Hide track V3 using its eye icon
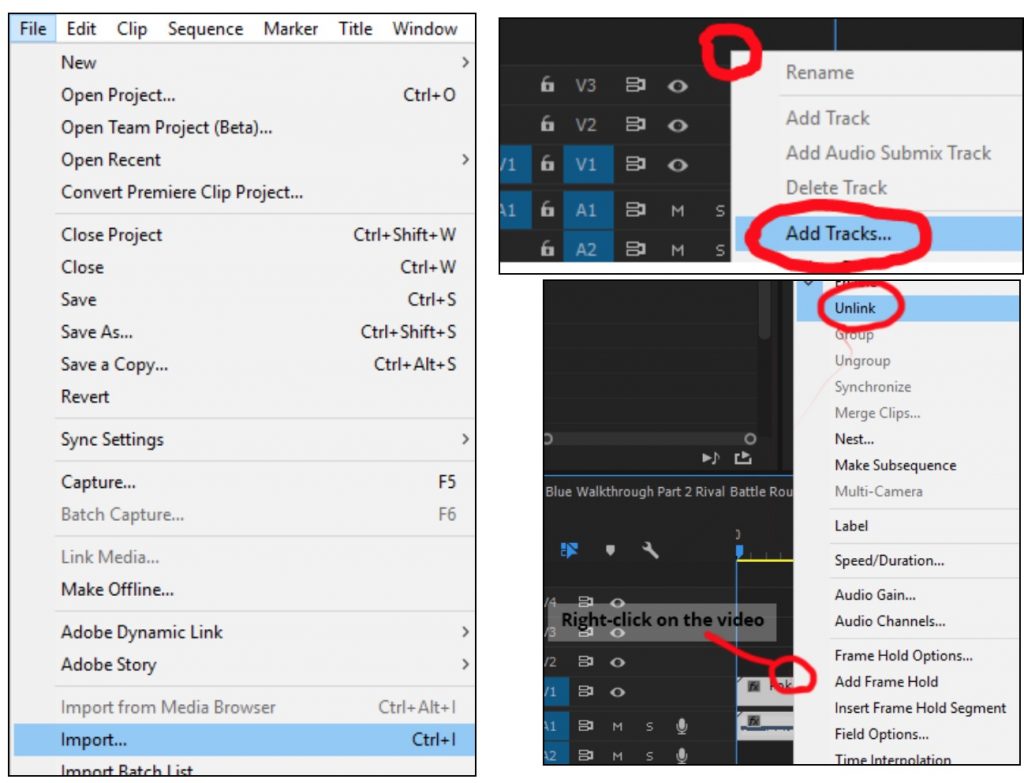Viewport: 1024px width, 783px height. point(678,86)
